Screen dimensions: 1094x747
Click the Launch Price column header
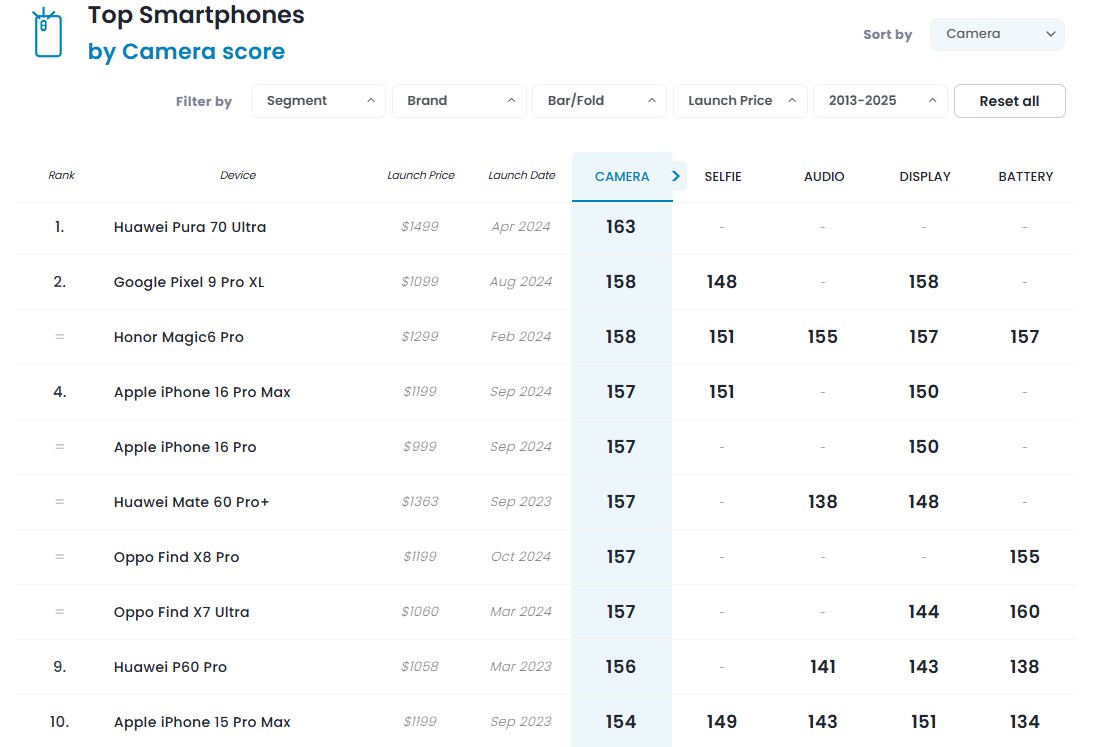[x=421, y=176]
